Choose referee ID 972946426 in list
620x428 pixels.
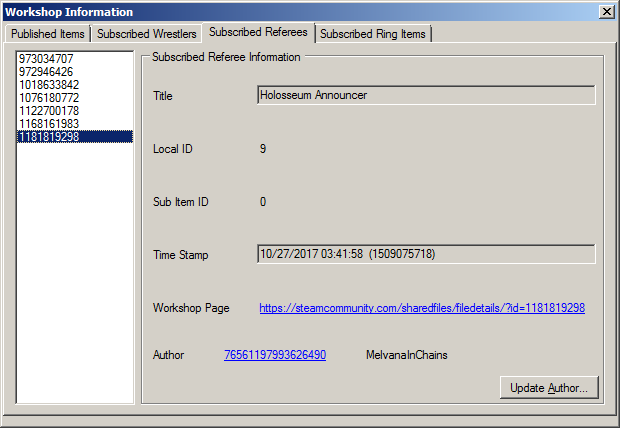(46, 72)
